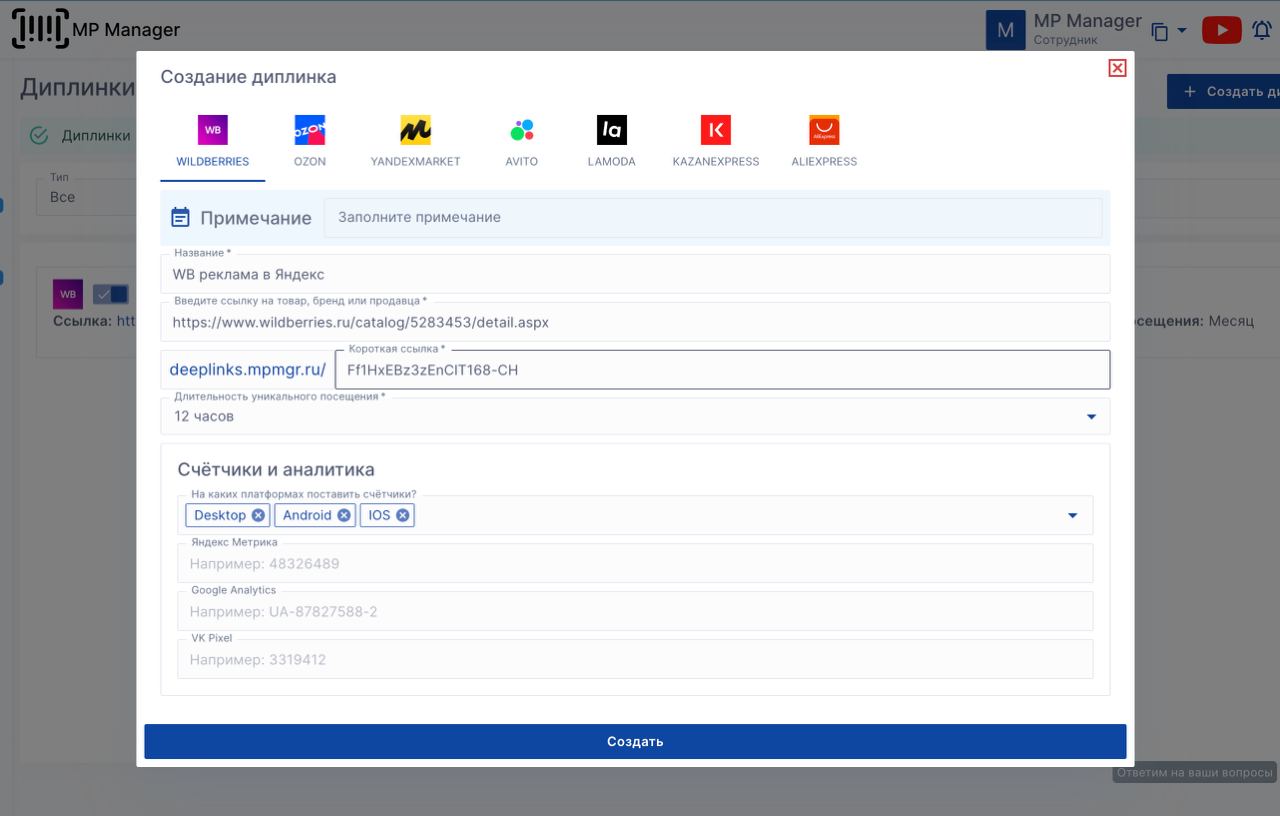Open the copy menu dropdown in header
The width and height of the screenshot is (1280, 816).
(x=1168, y=31)
